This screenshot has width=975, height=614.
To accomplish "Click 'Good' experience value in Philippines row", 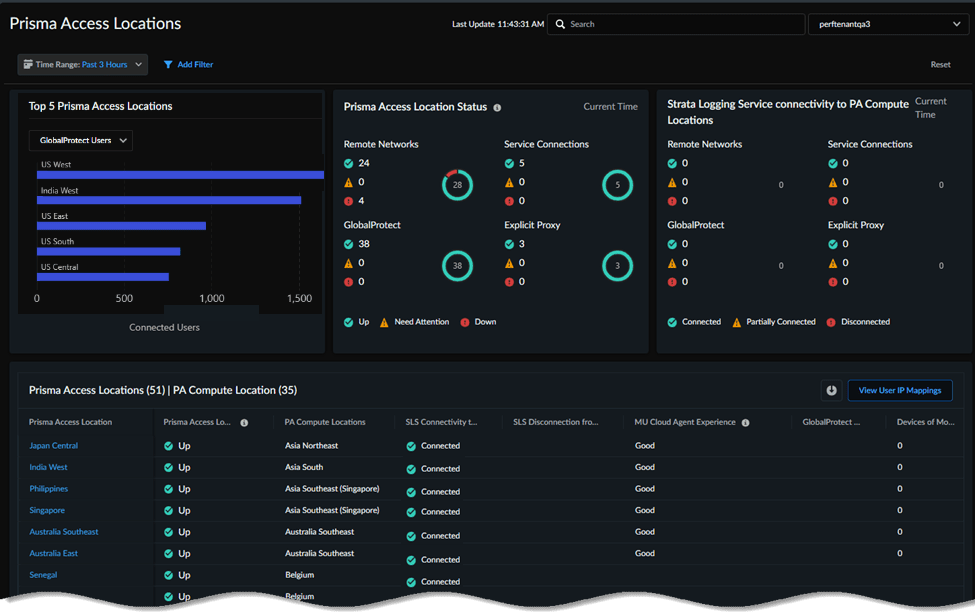I will (x=645, y=489).
